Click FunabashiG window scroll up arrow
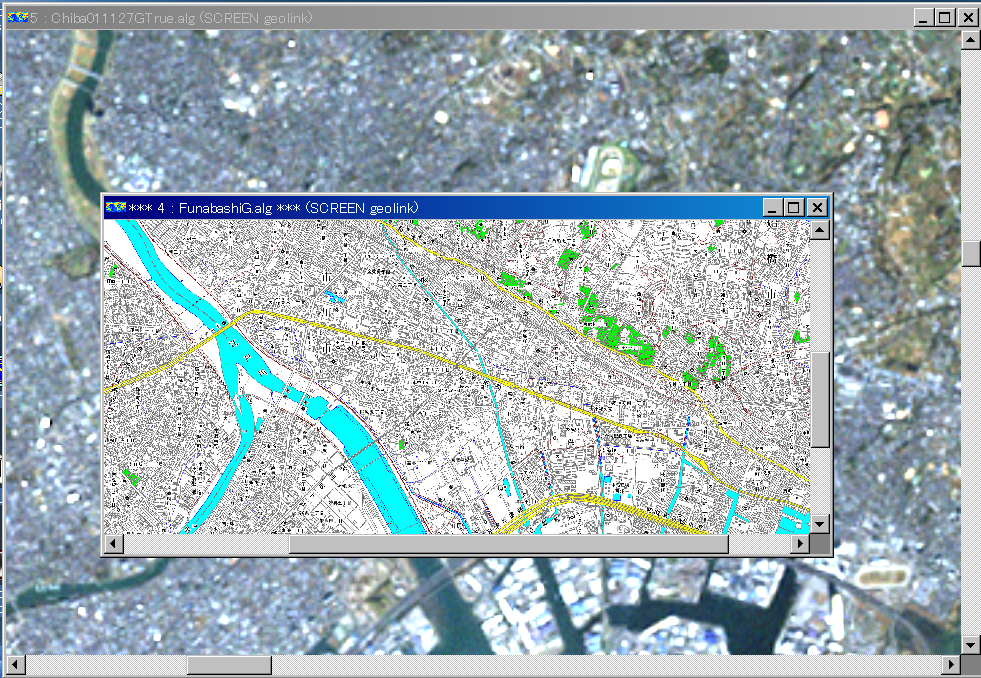 (820, 230)
